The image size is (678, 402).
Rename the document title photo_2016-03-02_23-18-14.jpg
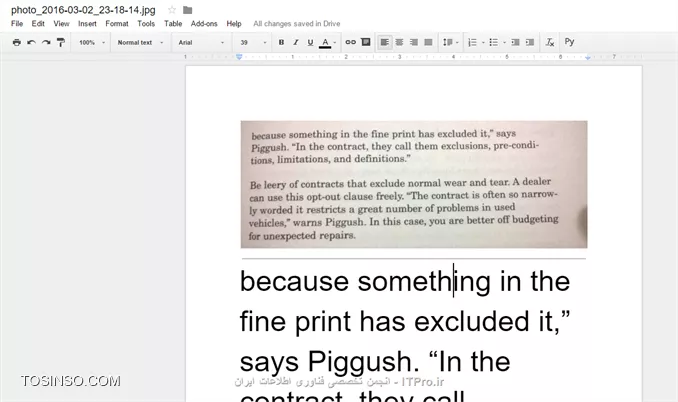pos(83,10)
